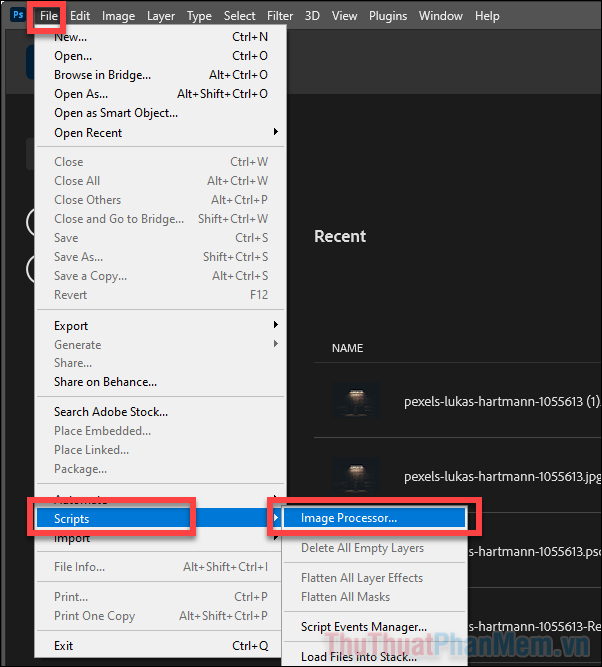
Task: Click the File Info... entry
Action: click(158, 567)
